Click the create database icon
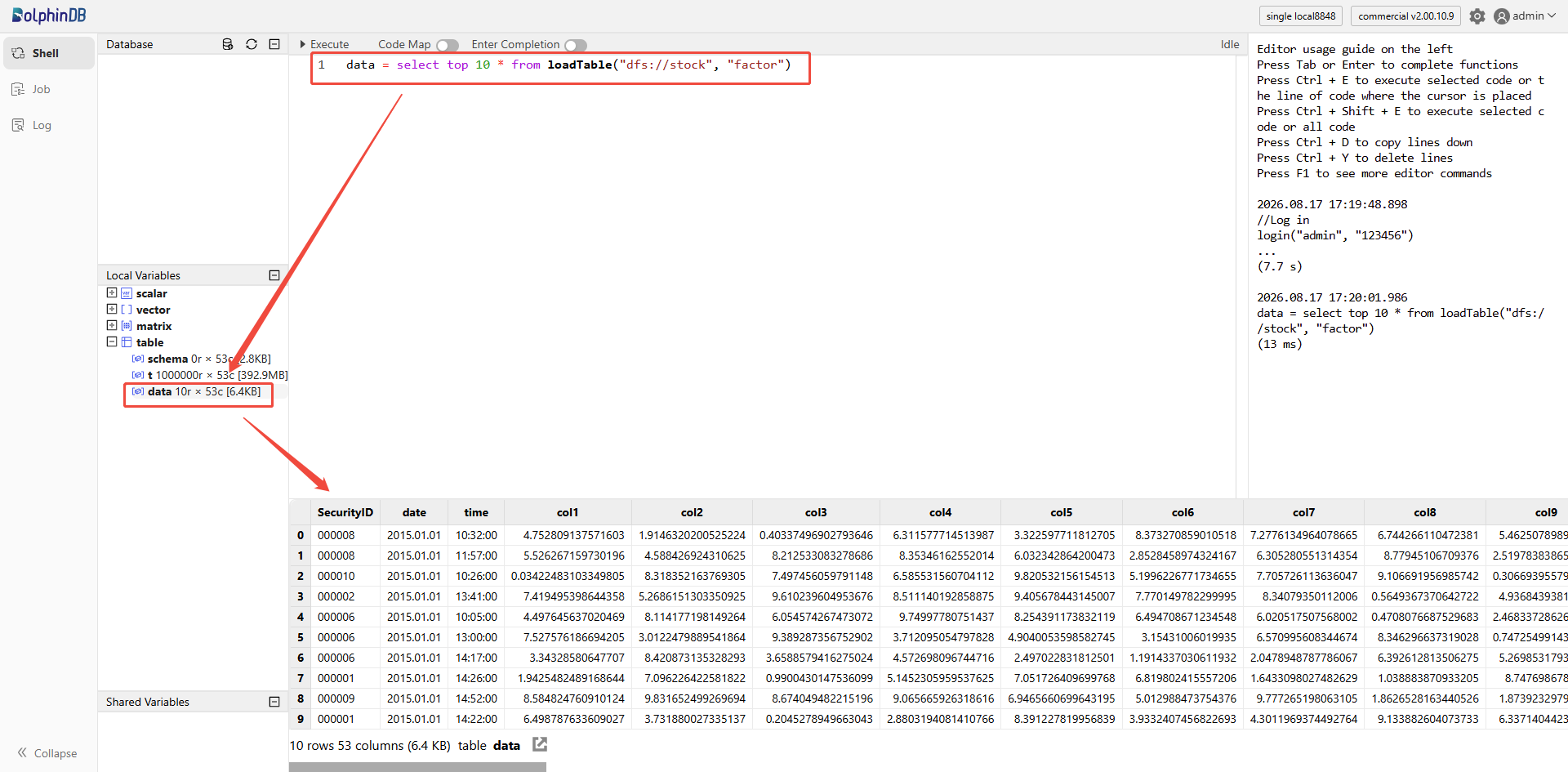1568x772 pixels. coord(228,44)
